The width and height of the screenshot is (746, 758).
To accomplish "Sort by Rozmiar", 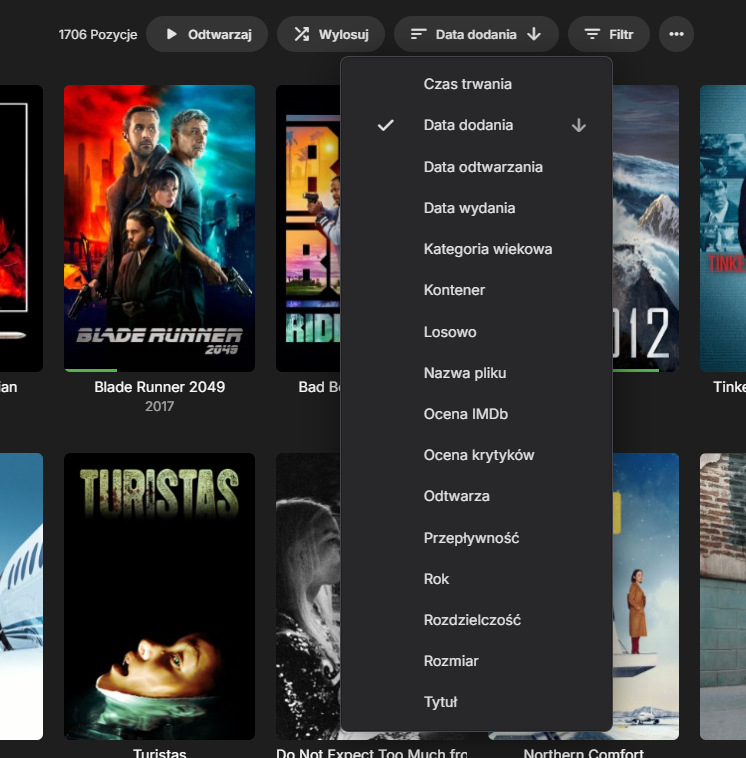I will click(476, 661).
